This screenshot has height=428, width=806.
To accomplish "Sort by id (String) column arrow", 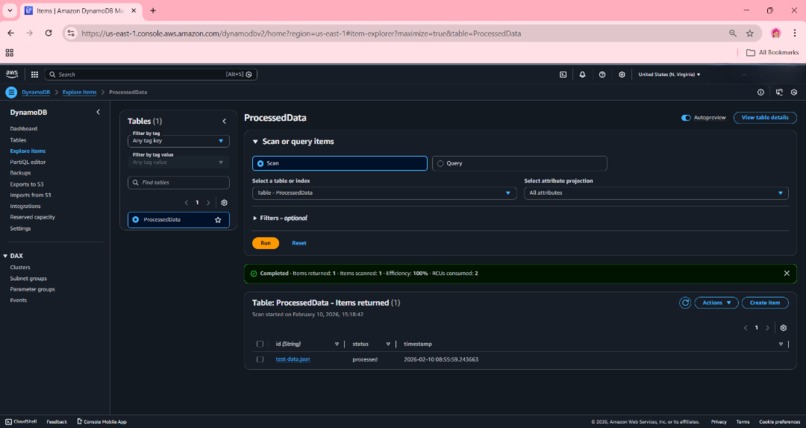I will (x=337, y=344).
